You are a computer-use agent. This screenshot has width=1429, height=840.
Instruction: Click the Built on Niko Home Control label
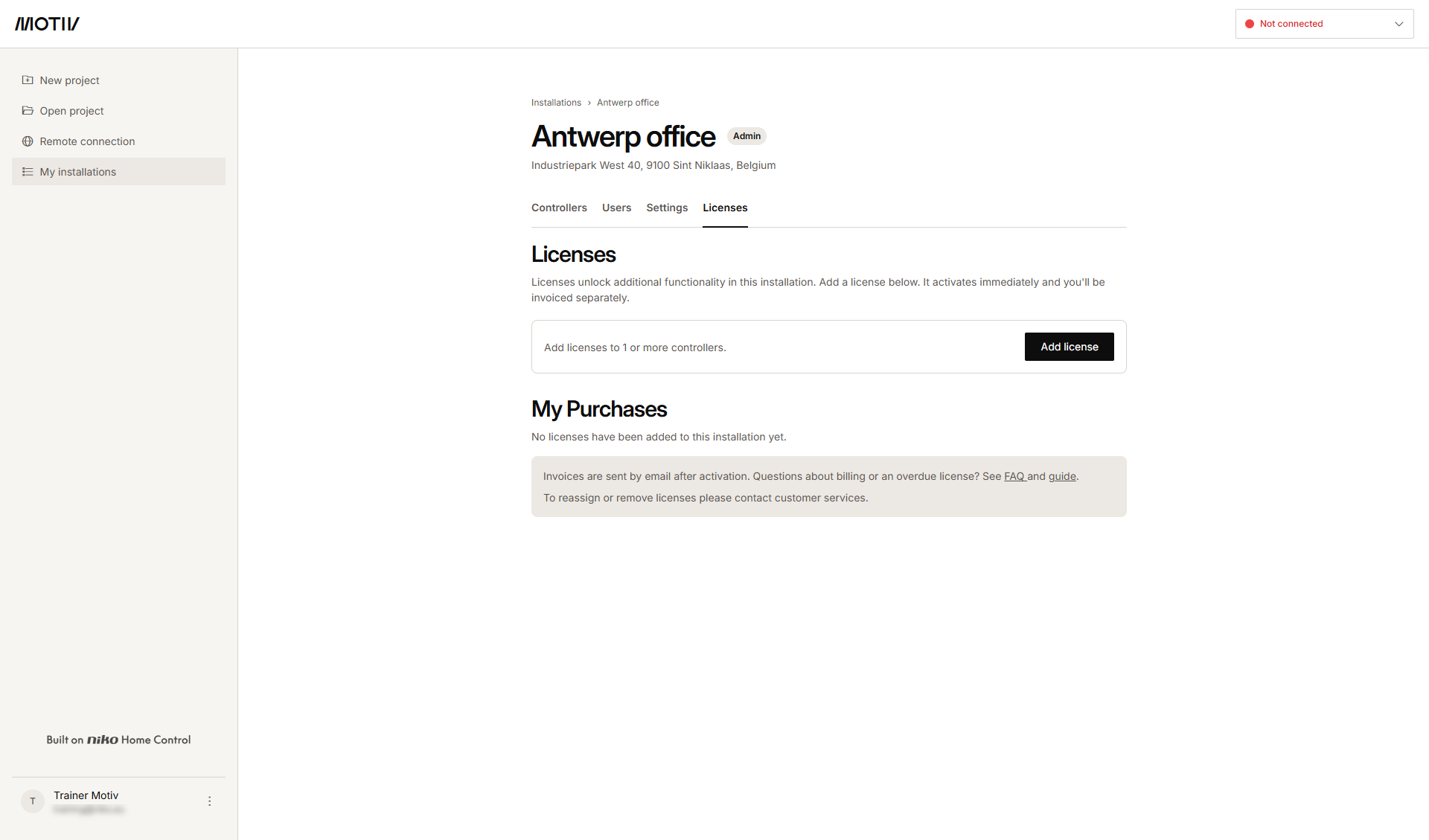point(118,740)
